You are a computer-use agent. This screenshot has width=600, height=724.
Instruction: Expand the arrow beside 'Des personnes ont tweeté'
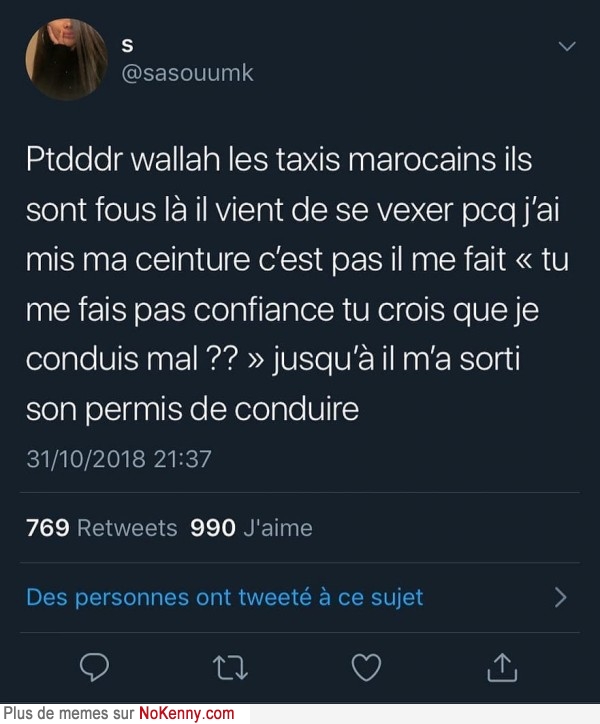coord(560,597)
